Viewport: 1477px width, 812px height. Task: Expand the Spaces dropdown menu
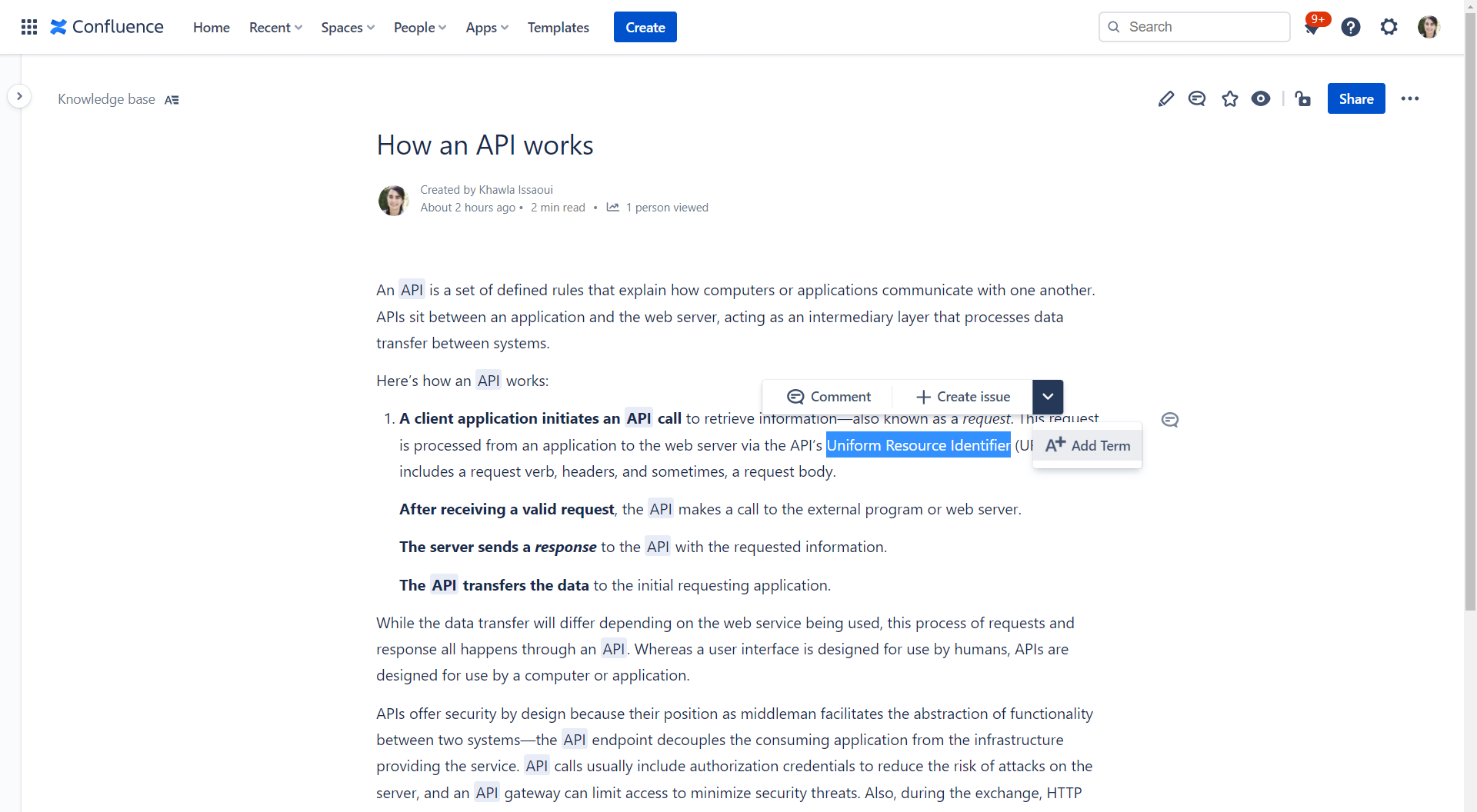point(347,28)
